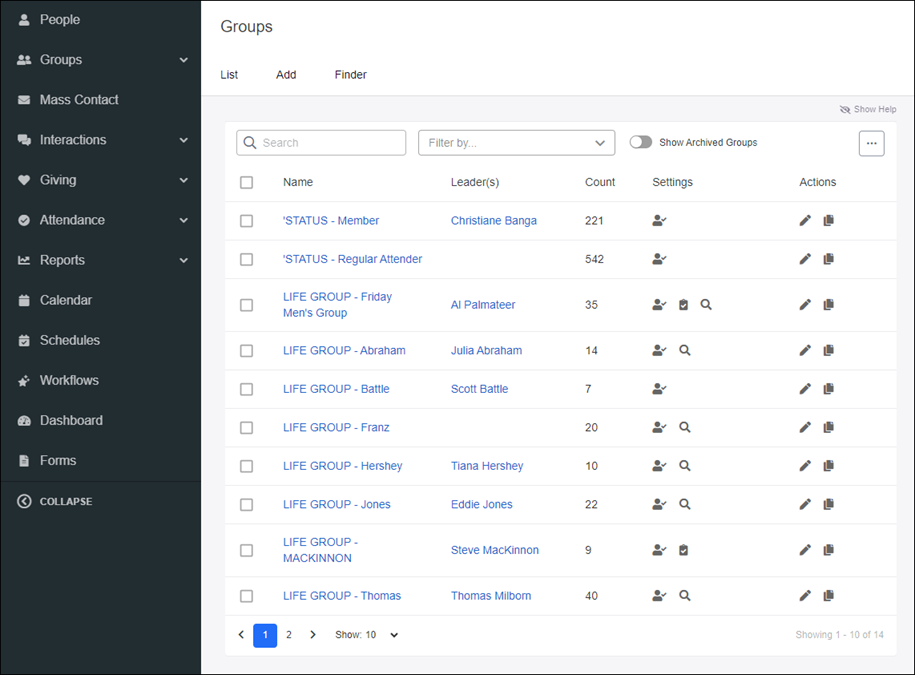The width and height of the screenshot is (915, 675).
Task: Change the Show: 10 page size dropdown
Action: click(367, 635)
